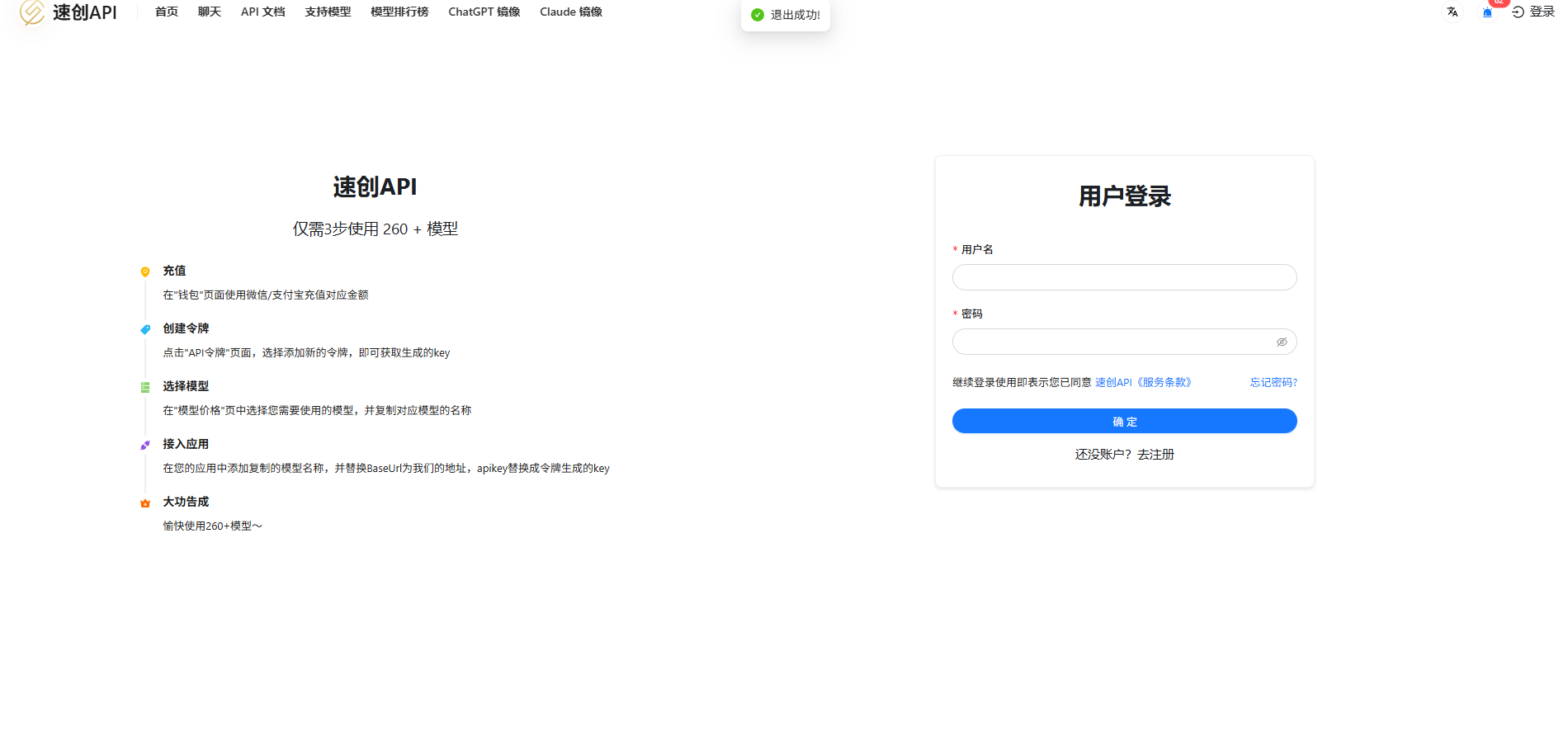Open the blue alarm notification icon

point(1487,12)
